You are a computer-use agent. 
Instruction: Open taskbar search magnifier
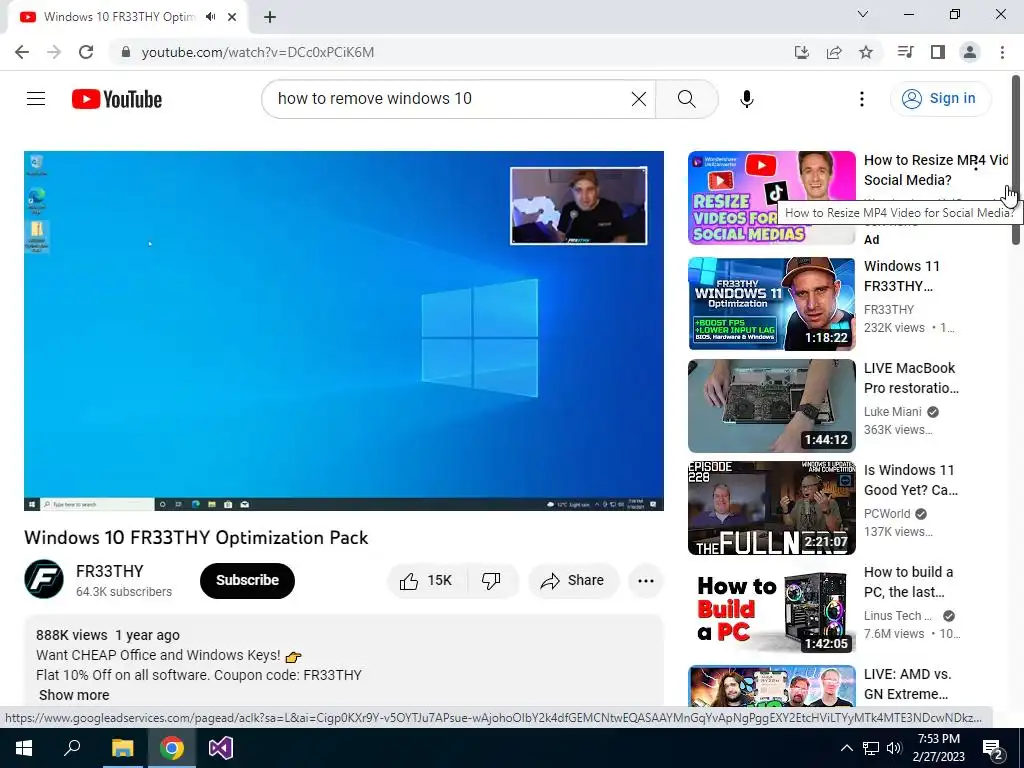(72, 748)
